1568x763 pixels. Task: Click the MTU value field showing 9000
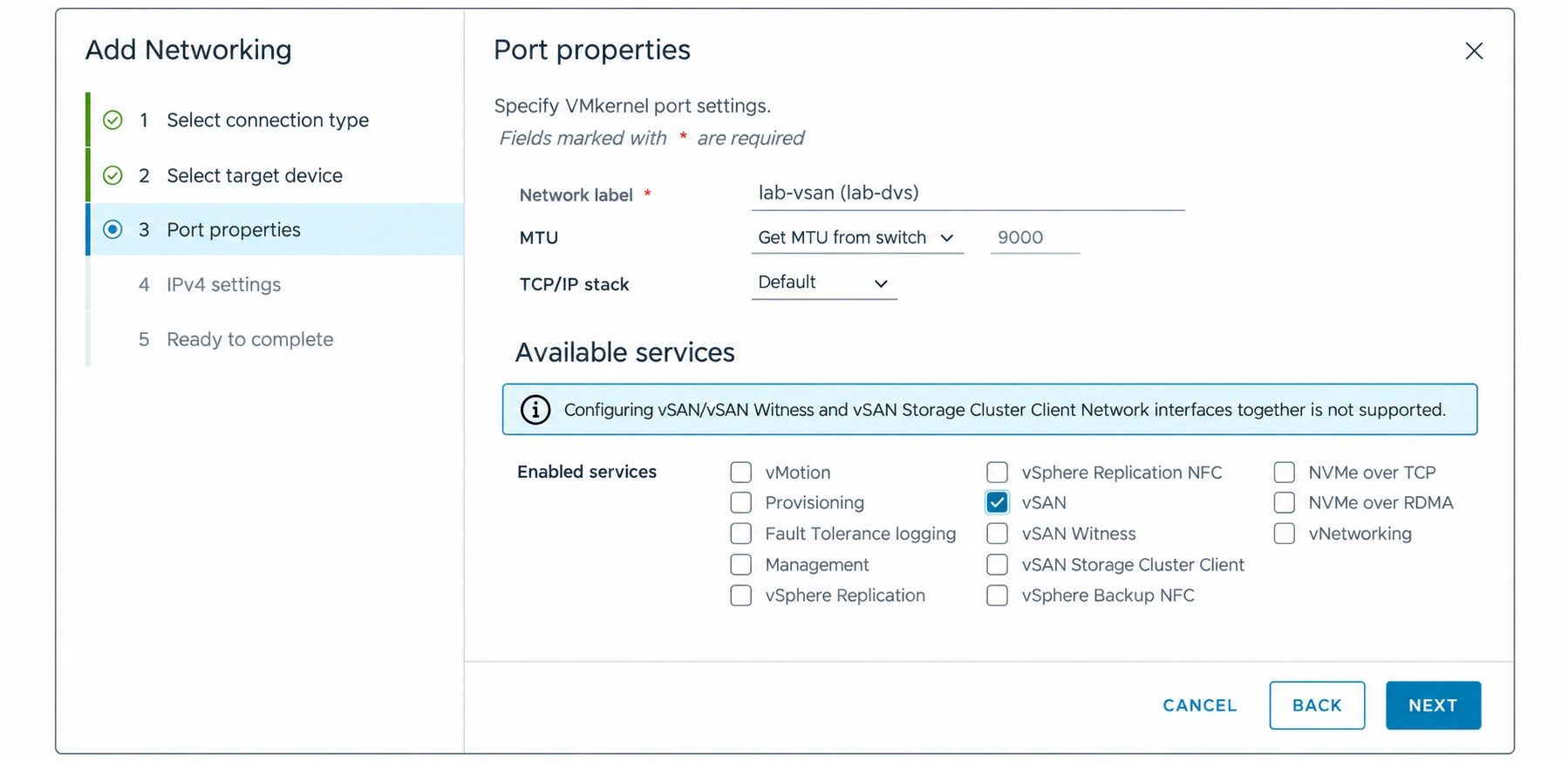click(1035, 237)
